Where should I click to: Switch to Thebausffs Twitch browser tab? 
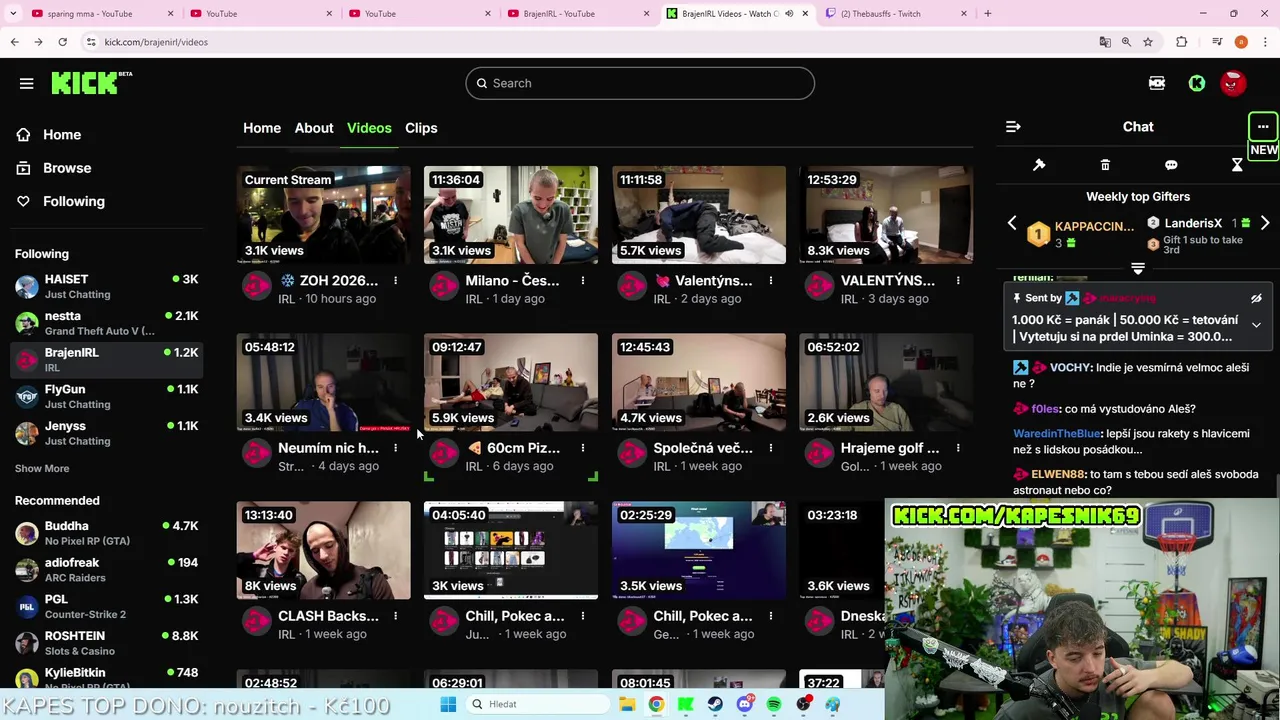tap(895, 14)
